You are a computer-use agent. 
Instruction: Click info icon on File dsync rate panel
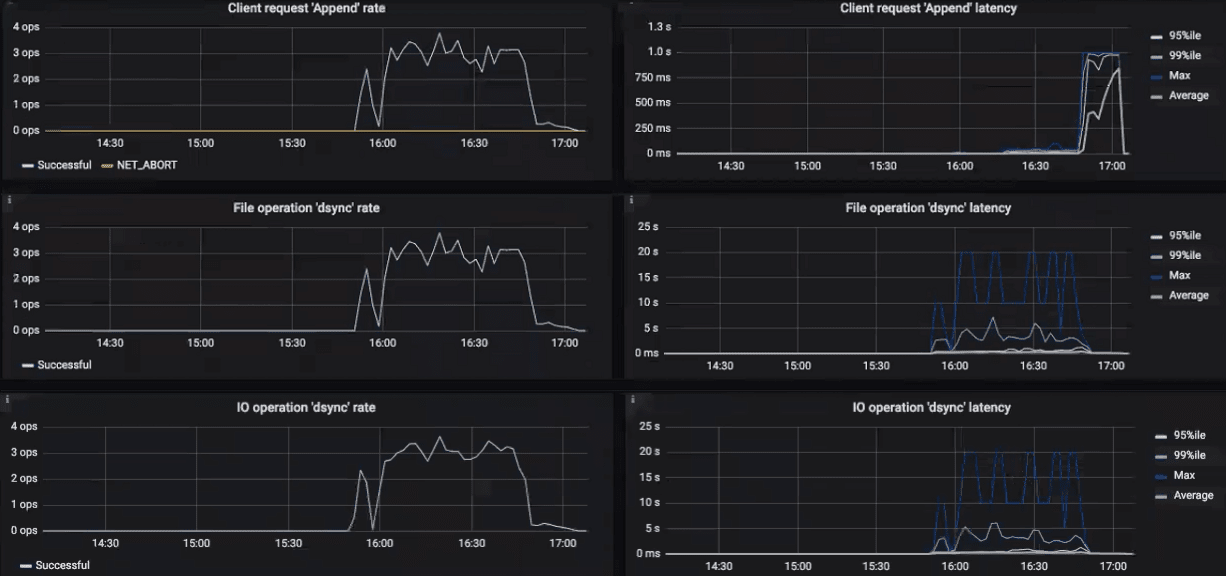point(8,200)
